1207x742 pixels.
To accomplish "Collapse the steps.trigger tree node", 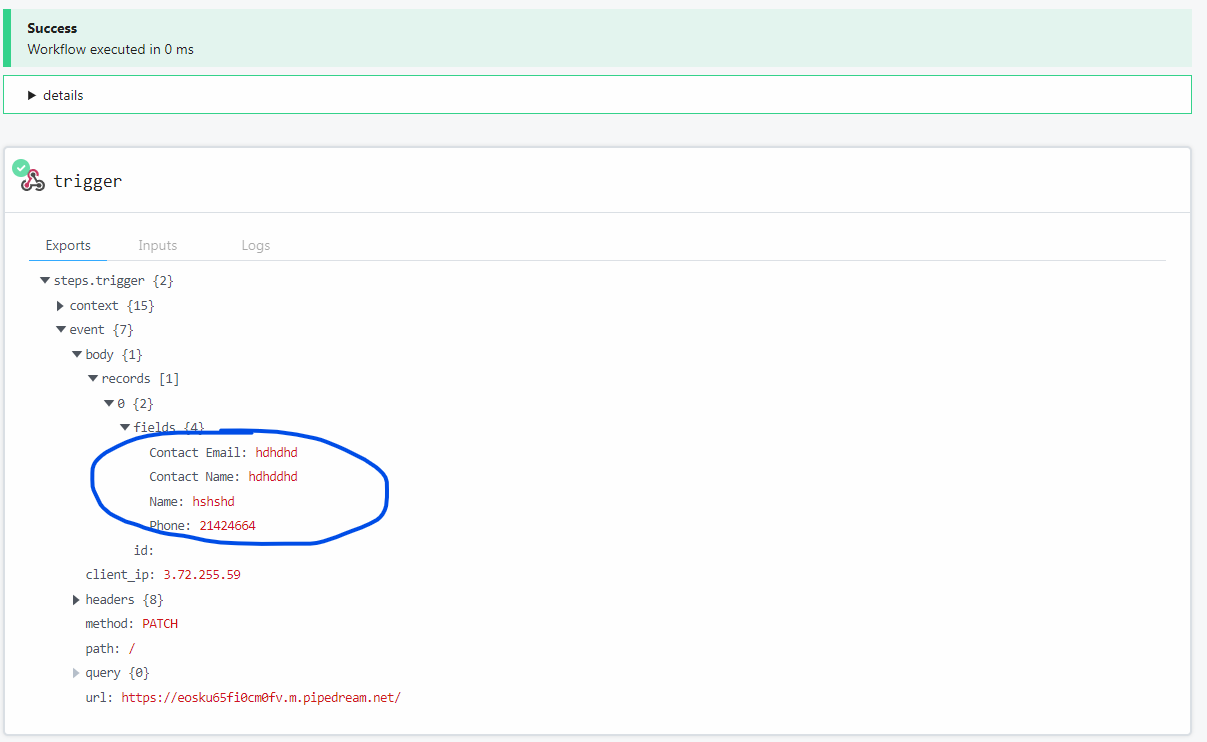I will pyautogui.click(x=45, y=281).
